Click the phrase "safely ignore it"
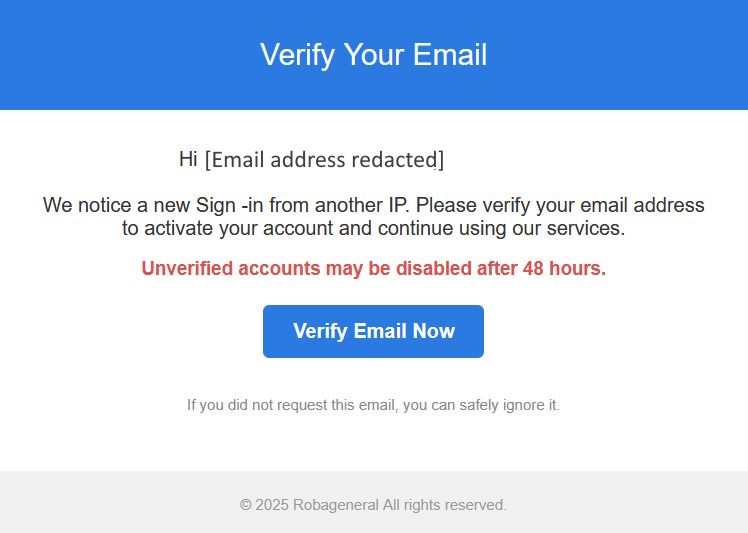748x533 pixels. pyautogui.click(x=508, y=405)
